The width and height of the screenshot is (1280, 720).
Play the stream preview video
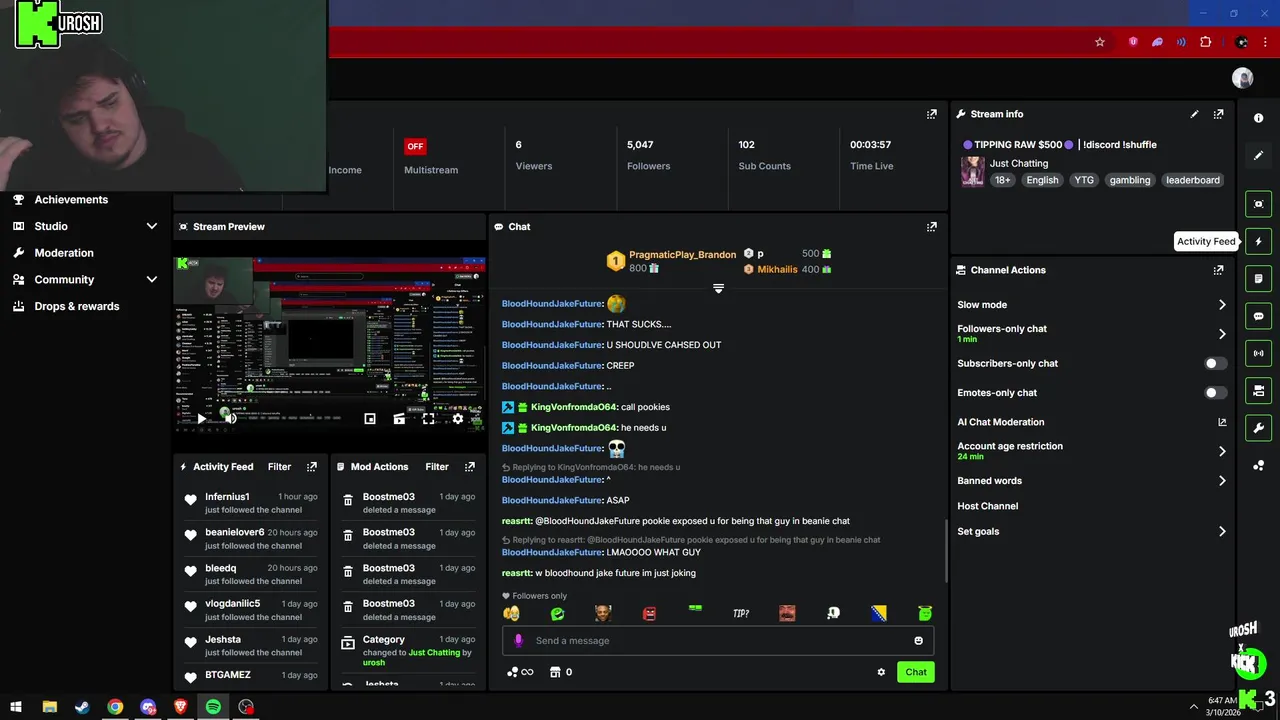(x=200, y=419)
